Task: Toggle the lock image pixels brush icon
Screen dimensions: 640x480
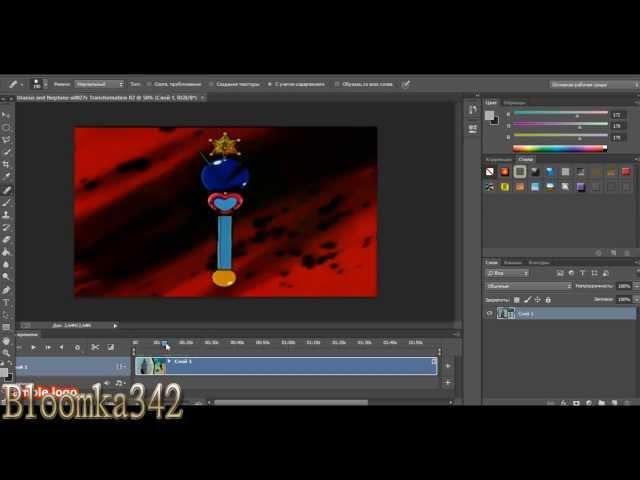Action: click(527, 300)
